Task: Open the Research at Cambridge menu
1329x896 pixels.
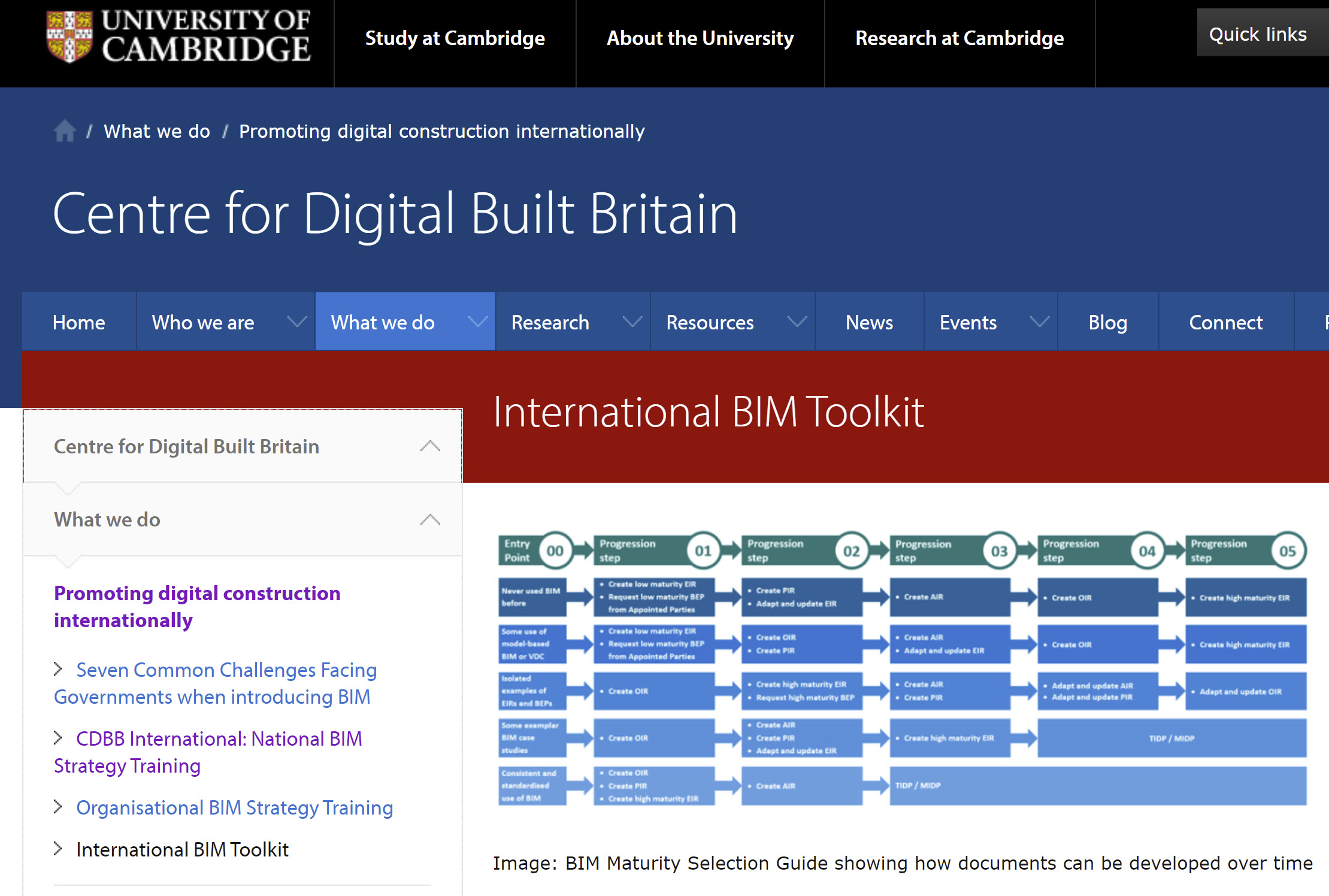Action: [x=959, y=38]
